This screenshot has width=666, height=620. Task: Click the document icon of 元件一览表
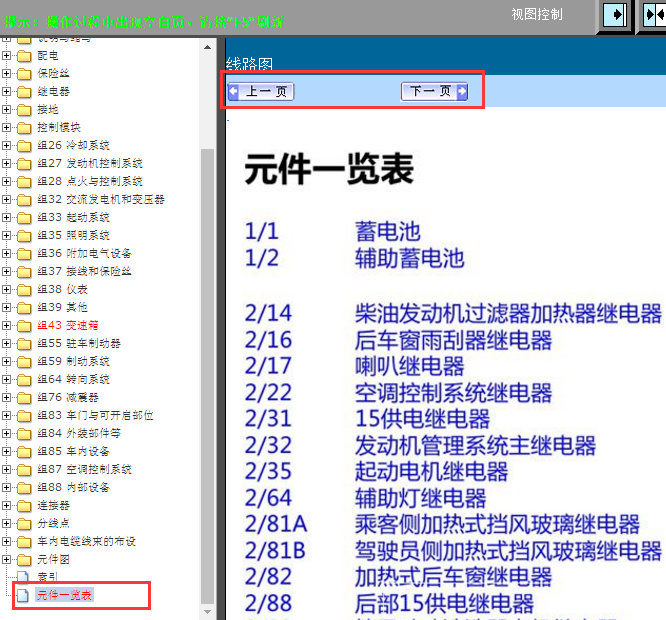coord(23,595)
